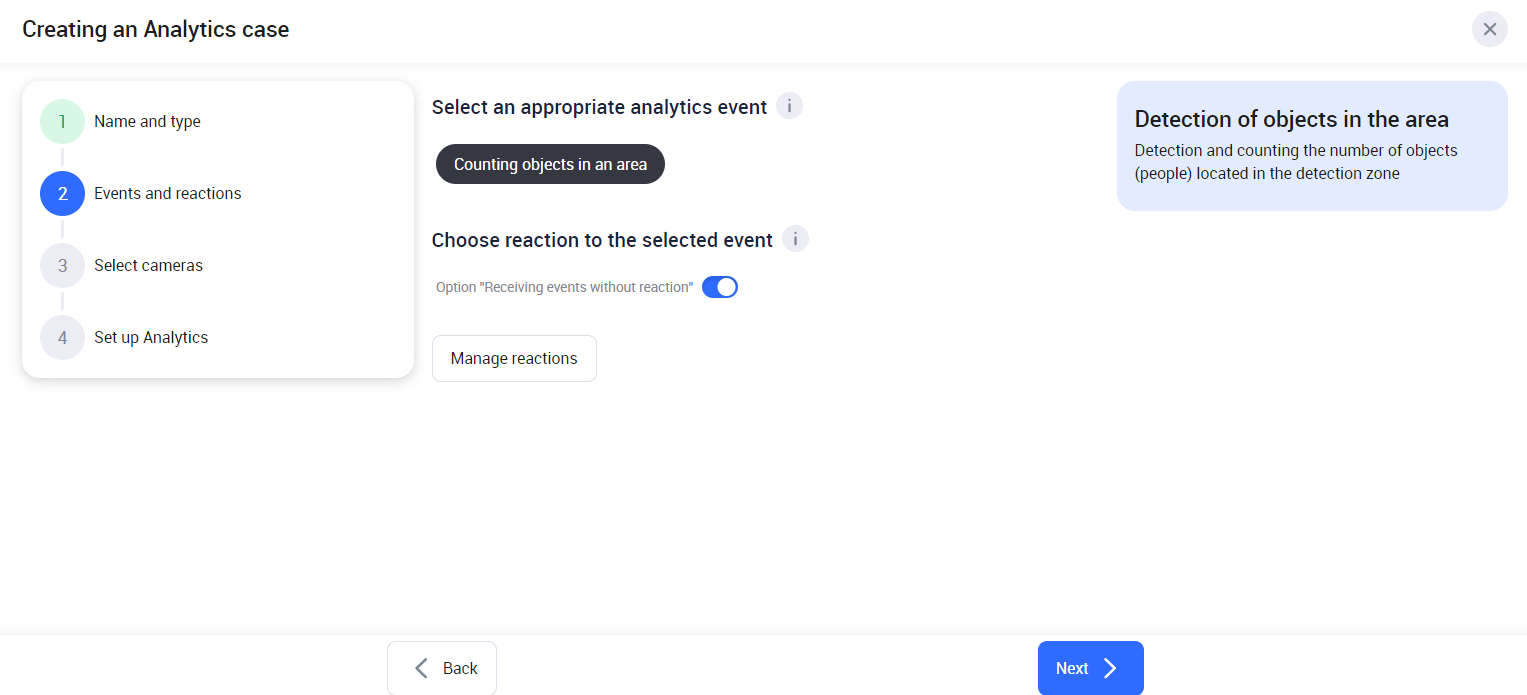Jump to the Select cameras step
The width and height of the screenshot is (1527, 695).
pos(148,266)
